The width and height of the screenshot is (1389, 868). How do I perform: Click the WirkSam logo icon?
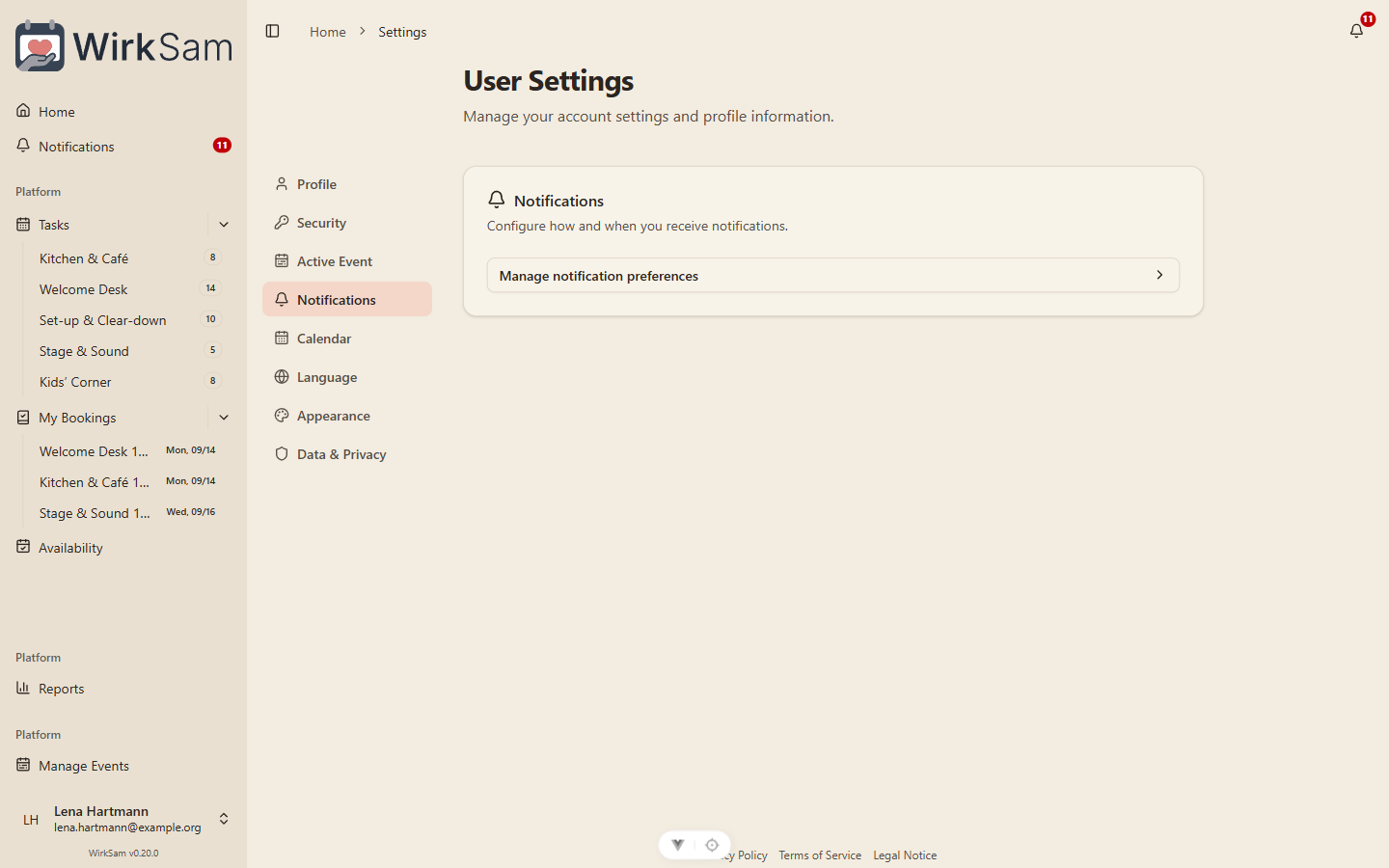(40, 45)
